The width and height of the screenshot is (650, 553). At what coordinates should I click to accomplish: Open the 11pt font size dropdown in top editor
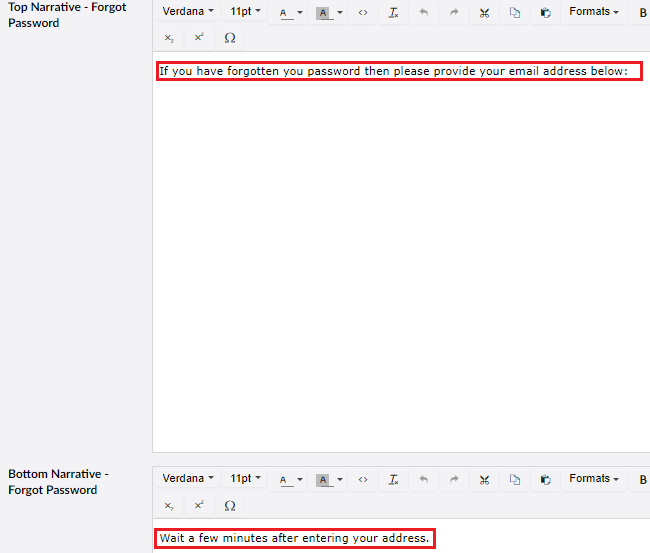[245, 12]
